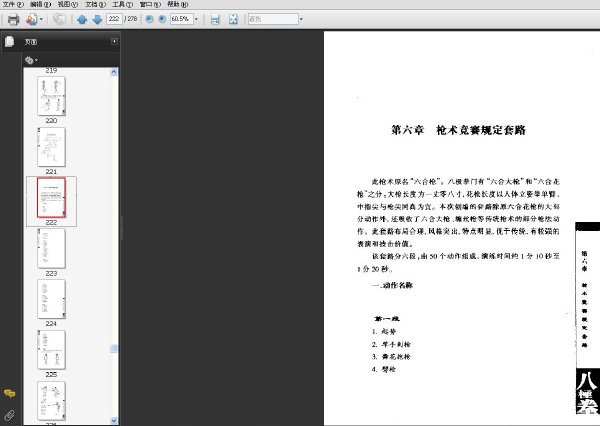Click the greyed-out comment bubble icon
This screenshot has width=600, height=426.
[x=59, y=19]
